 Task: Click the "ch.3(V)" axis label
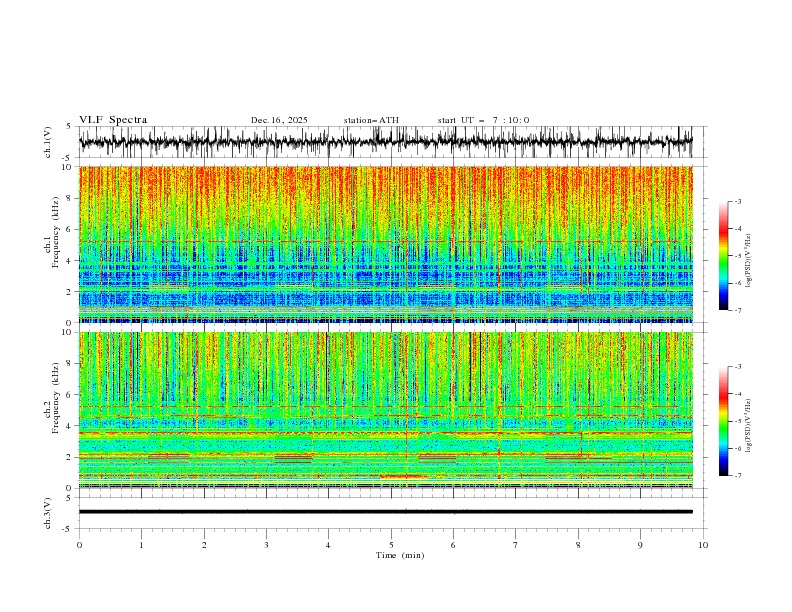coord(48,513)
